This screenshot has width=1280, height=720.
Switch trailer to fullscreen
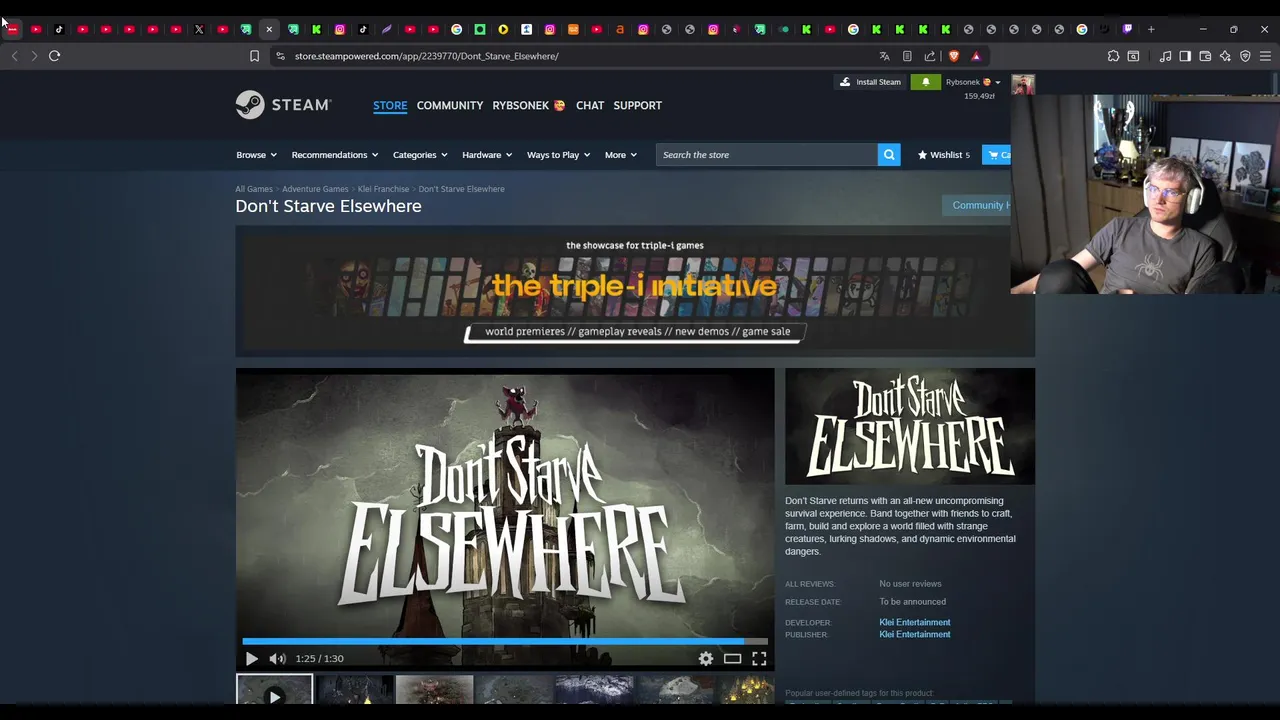759,658
